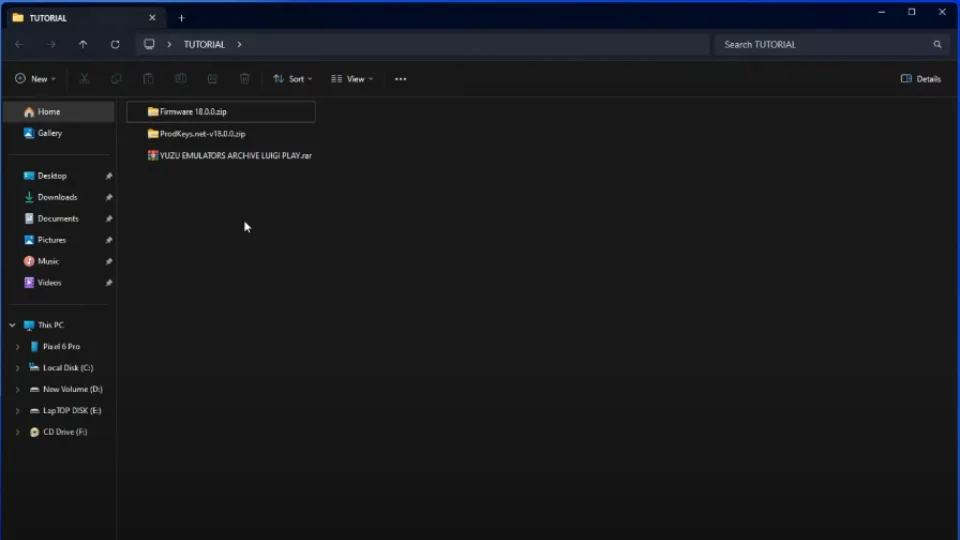The width and height of the screenshot is (960, 540).
Task: Click the chevron before TUTORIAL breadcrumb
Action: tap(170, 44)
